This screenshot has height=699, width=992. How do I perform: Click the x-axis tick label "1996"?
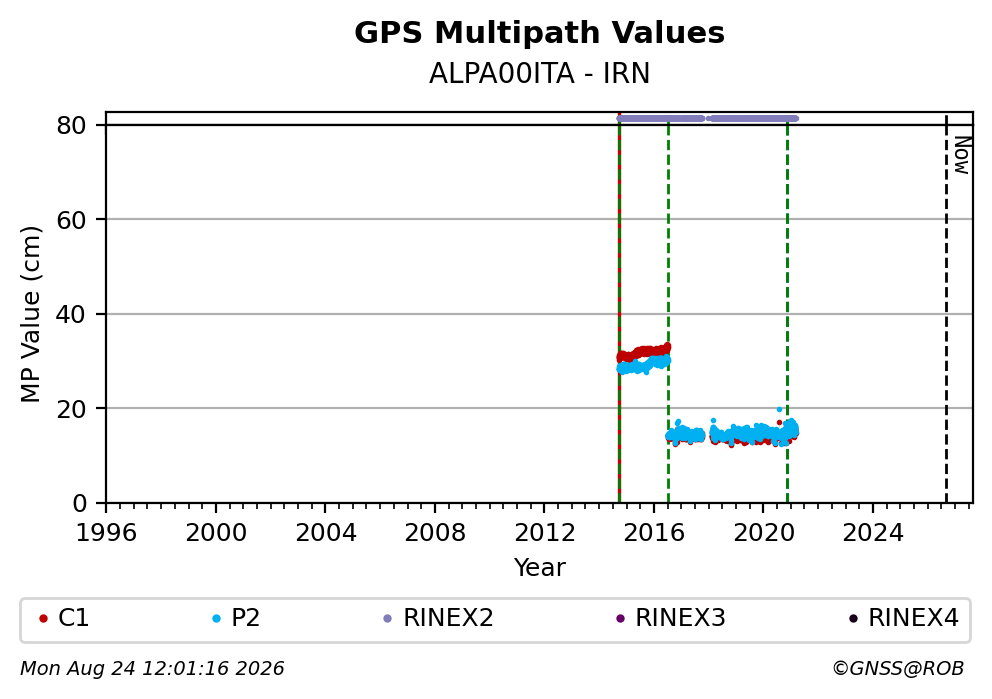pyautogui.click(x=106, y=533)
